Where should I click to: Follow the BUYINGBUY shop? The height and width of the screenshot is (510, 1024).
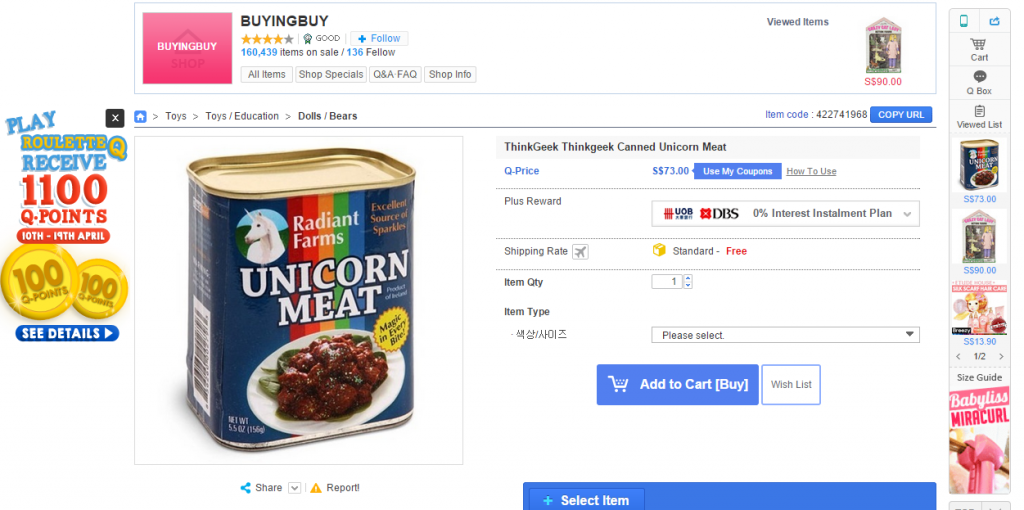coord(379,39)
